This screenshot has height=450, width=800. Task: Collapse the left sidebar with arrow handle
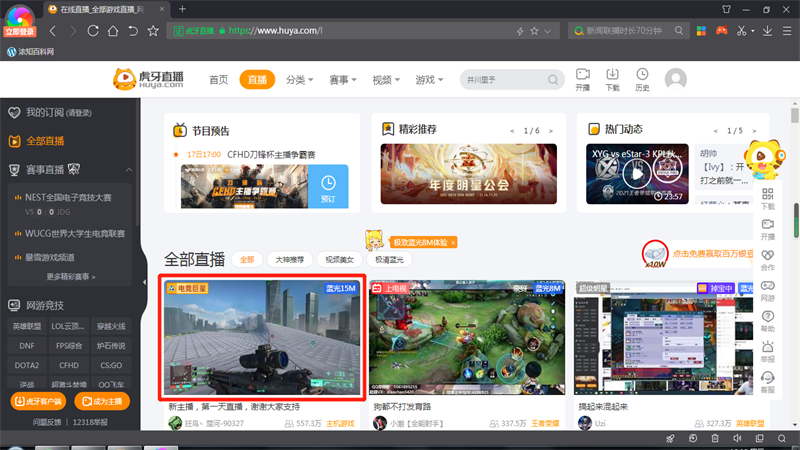click(144, 282)
